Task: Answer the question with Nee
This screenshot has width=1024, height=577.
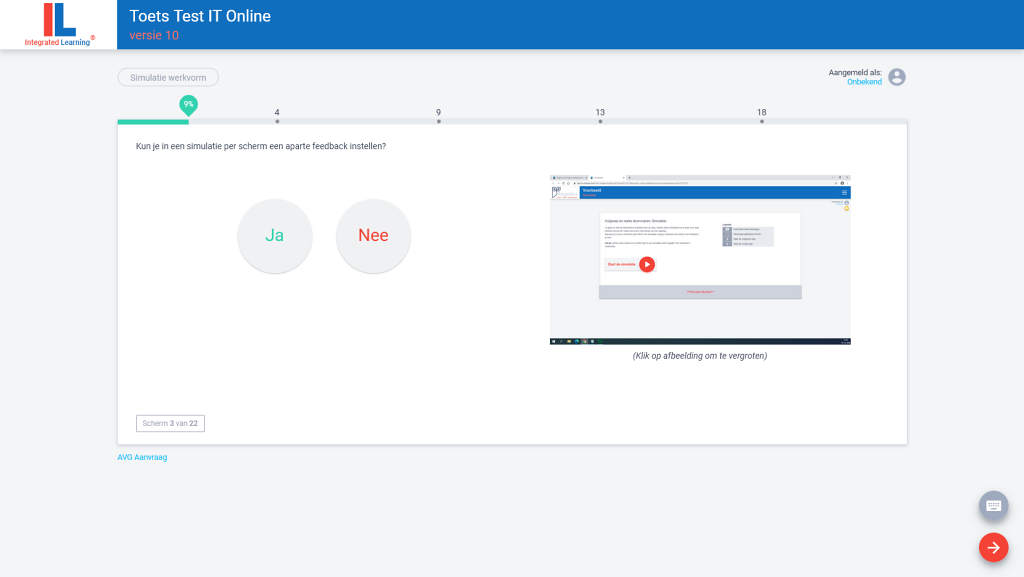Action: 373,236
